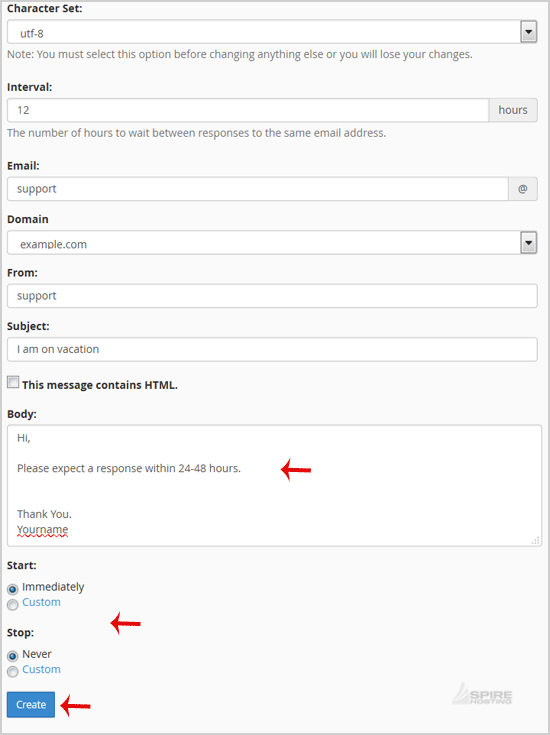Expand the Domain dropdown arrow

tap(528, 243)
